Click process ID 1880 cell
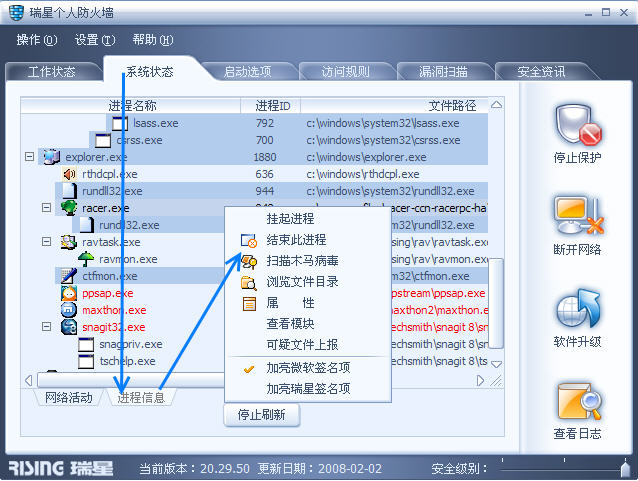 (x=265, y=157)
